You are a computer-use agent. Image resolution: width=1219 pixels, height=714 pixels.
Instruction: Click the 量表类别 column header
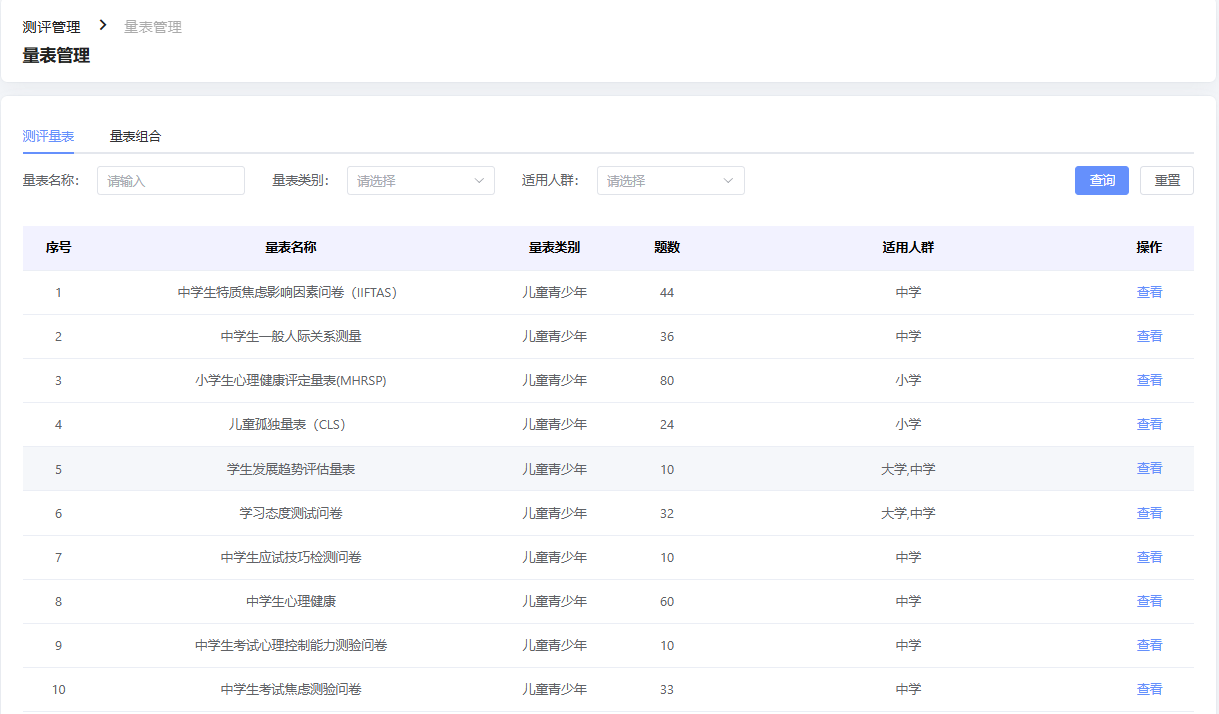(x=554, y=247)
